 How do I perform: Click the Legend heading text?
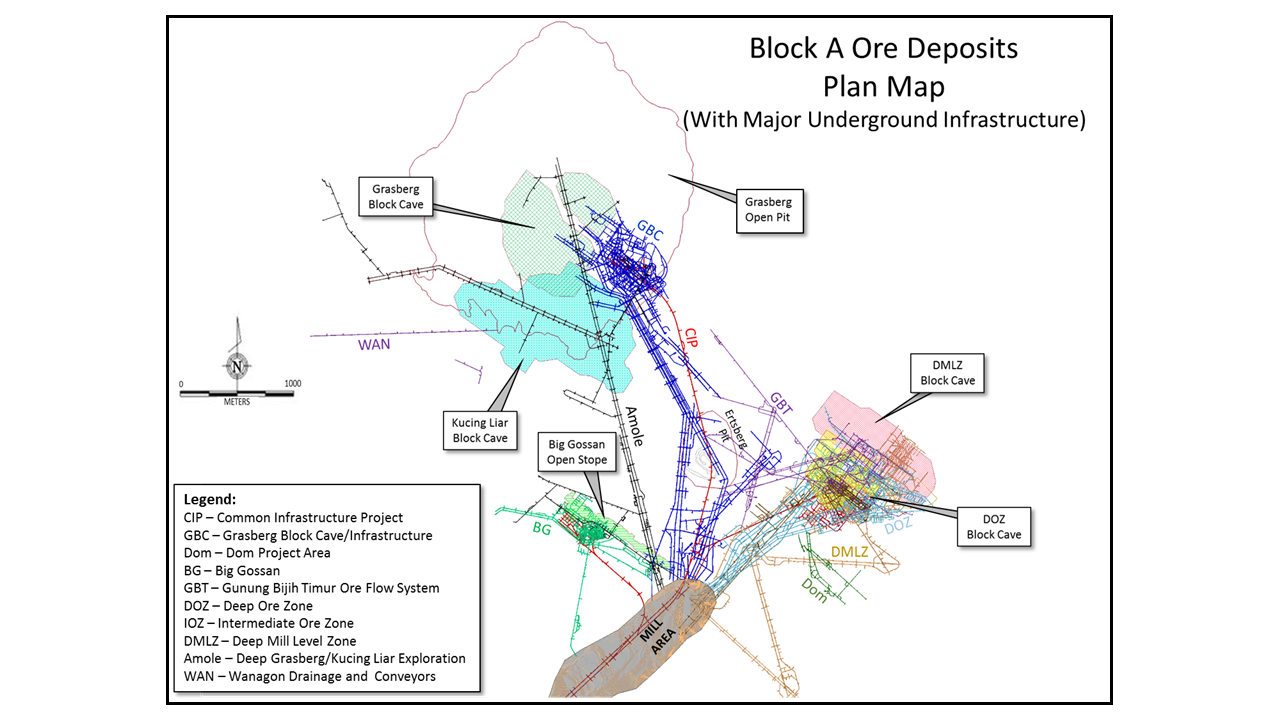tap(210, 498)
